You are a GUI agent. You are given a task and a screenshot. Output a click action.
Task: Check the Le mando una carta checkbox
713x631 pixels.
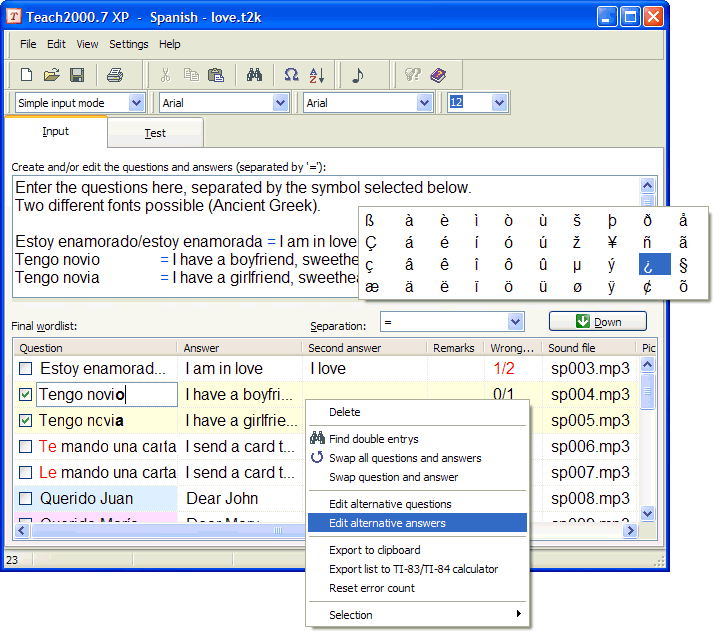(x=25, y=472)
